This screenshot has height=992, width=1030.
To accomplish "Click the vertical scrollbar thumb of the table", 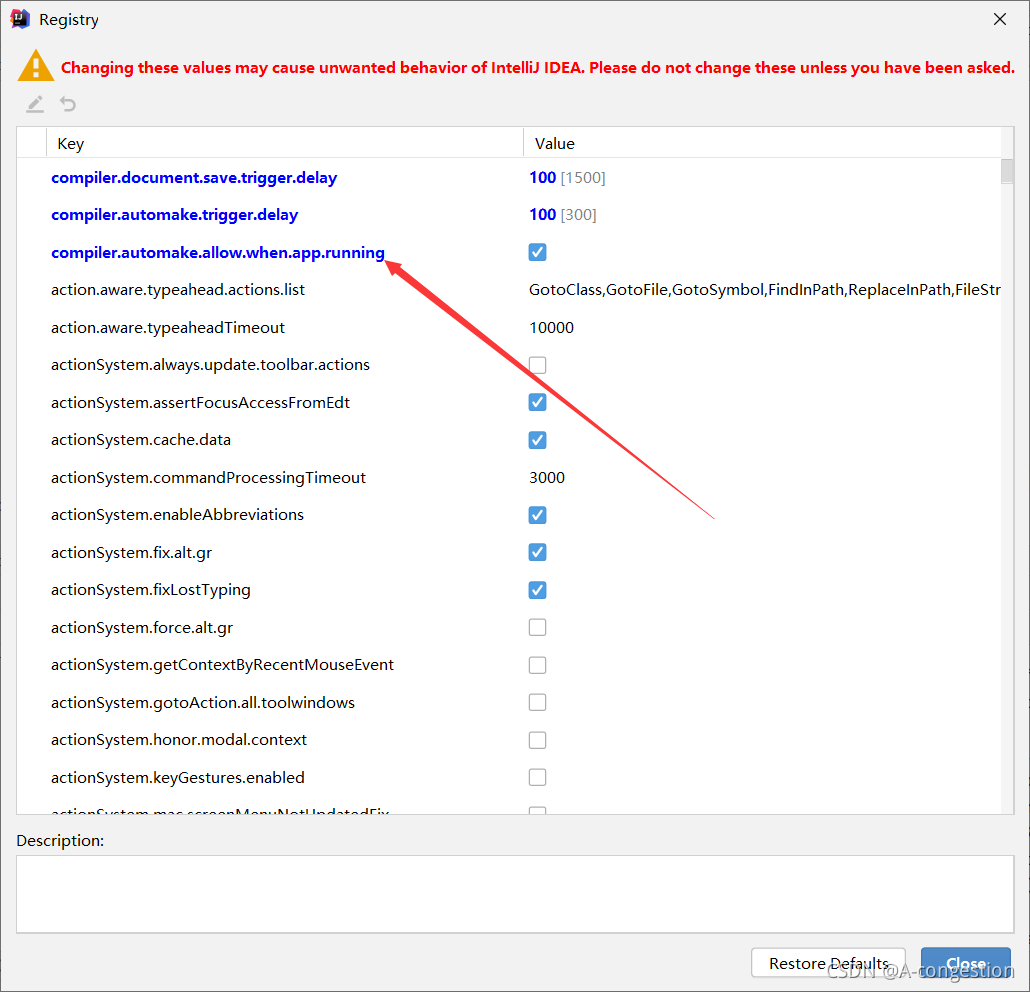I will coord(1007,171).
